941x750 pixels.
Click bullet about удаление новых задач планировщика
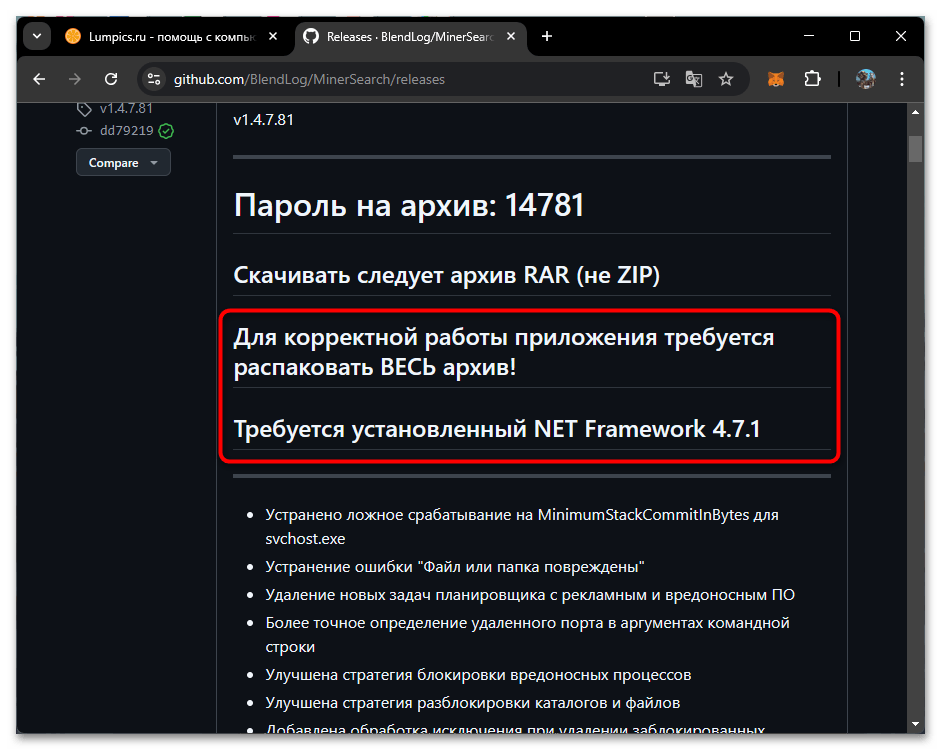tap(530, 595)
